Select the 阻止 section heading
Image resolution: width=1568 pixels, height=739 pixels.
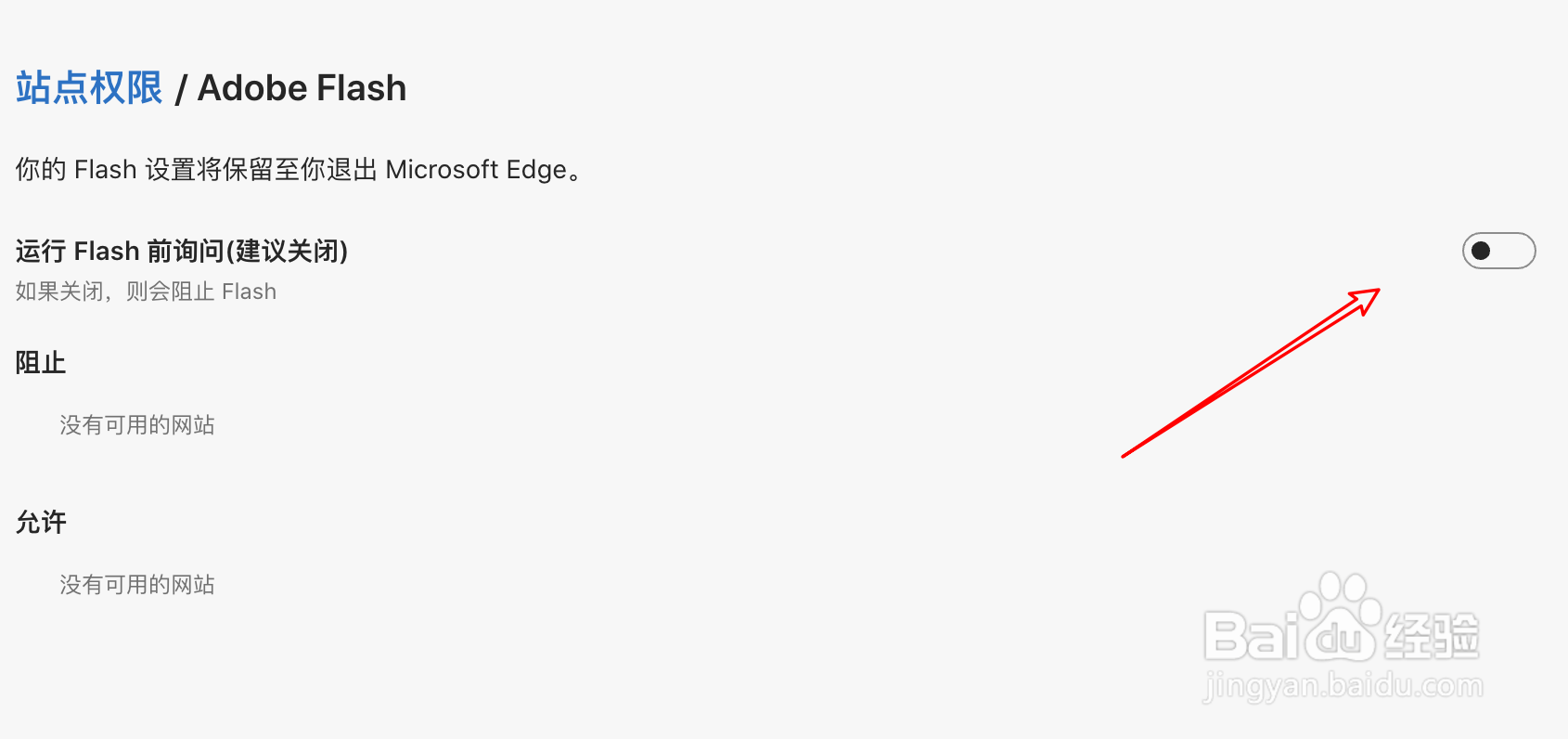point(41,363)
